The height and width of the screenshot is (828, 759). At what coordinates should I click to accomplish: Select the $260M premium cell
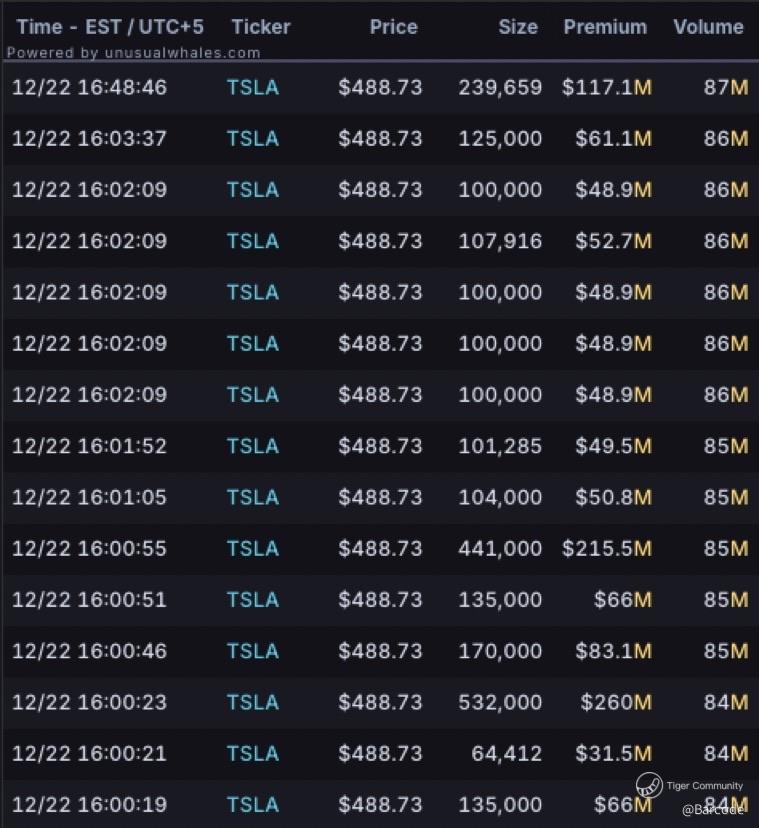coord(614,703)
